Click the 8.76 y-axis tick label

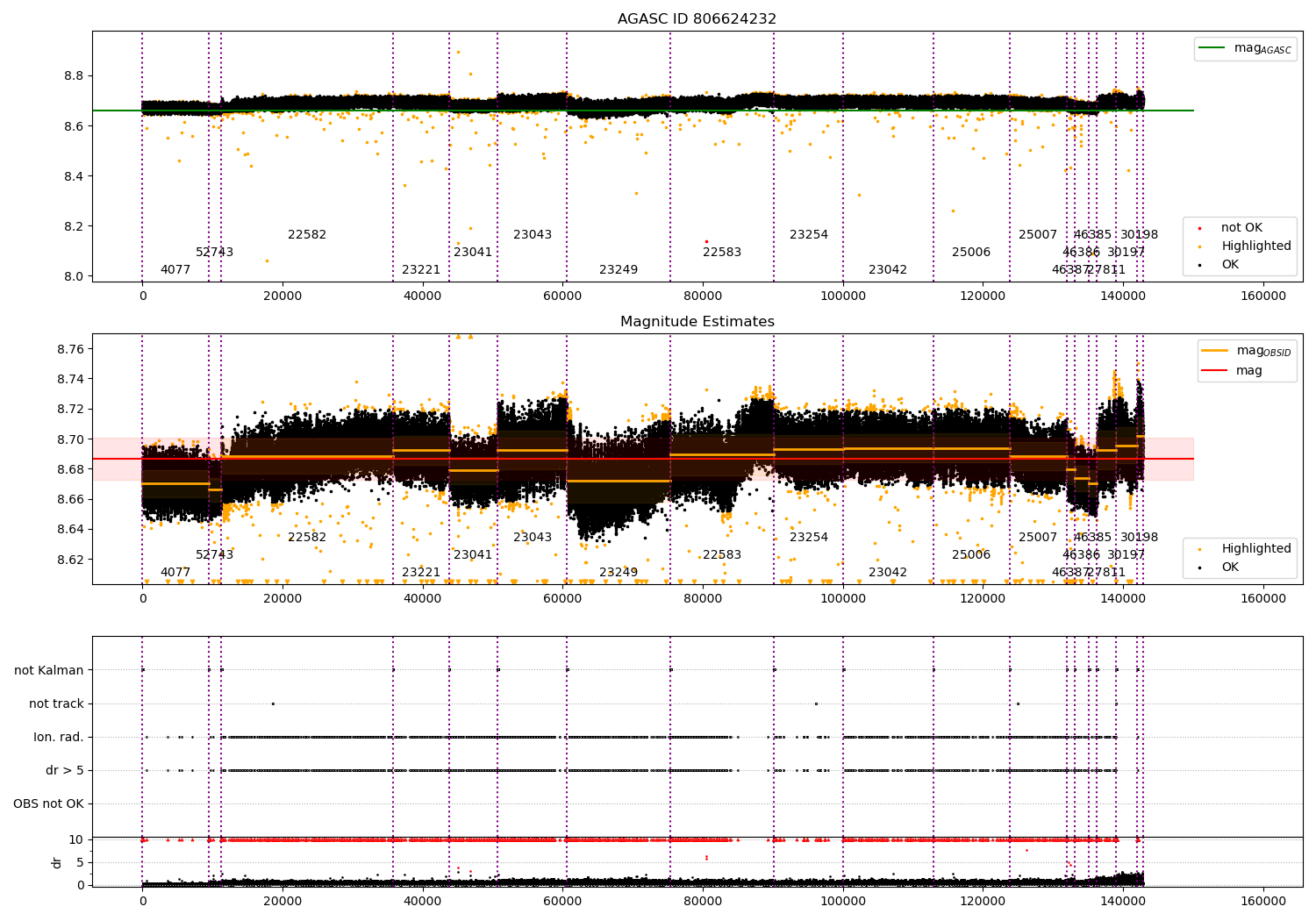[70, 349]
